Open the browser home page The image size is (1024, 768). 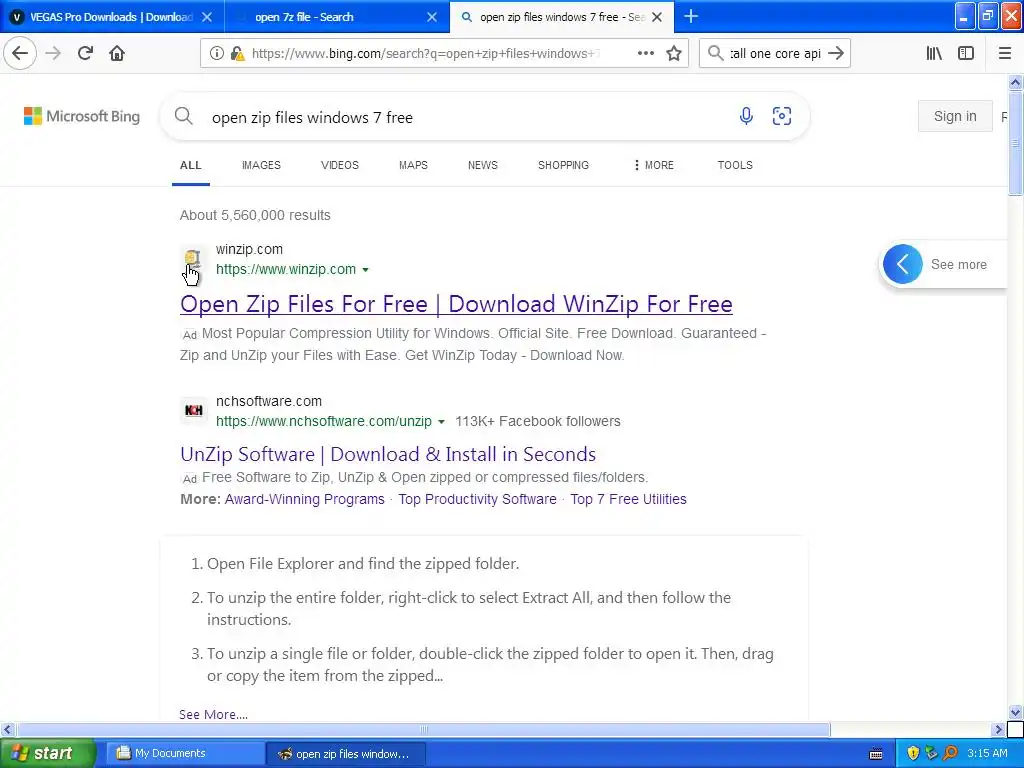[x=117, y=54]
